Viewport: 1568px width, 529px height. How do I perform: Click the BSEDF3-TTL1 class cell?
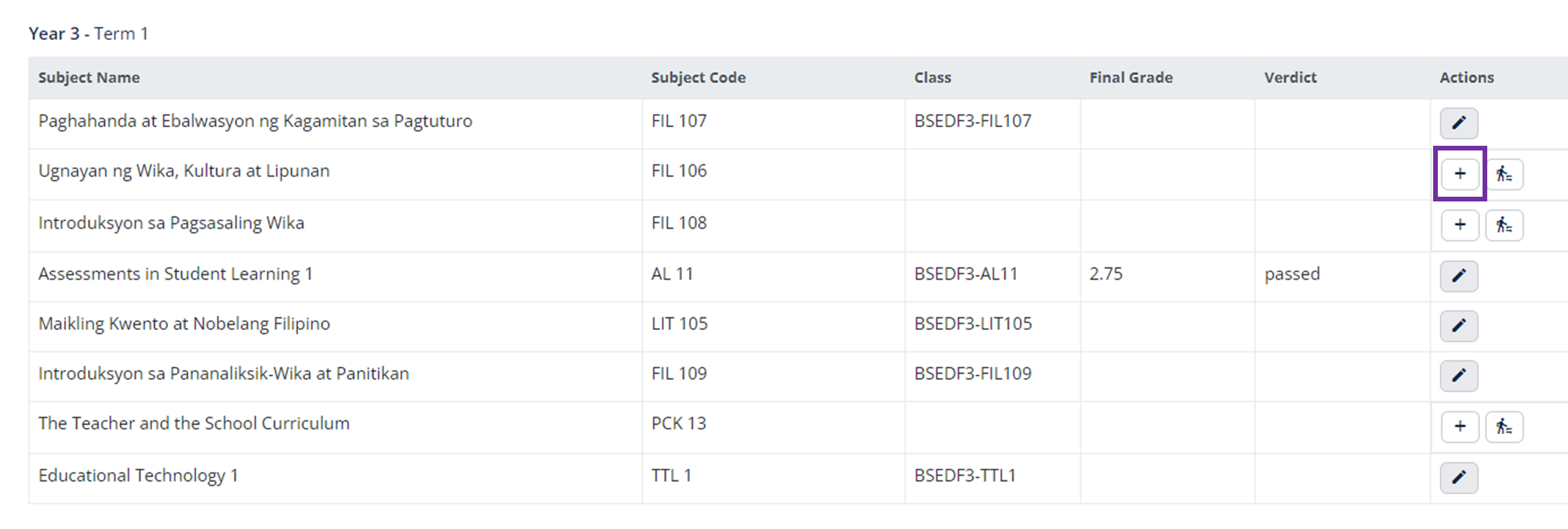point(964,476)
